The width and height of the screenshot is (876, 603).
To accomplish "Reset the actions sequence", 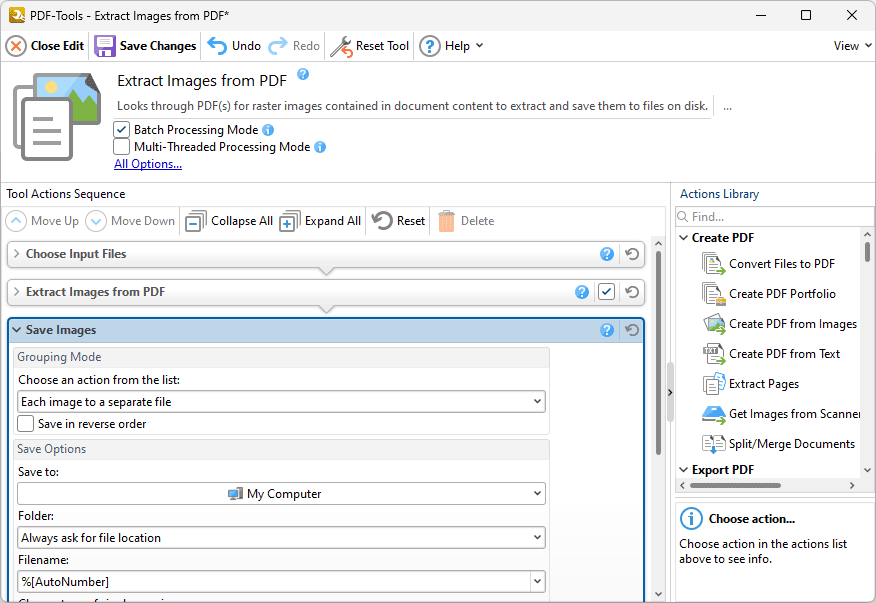I will (399, 221).
